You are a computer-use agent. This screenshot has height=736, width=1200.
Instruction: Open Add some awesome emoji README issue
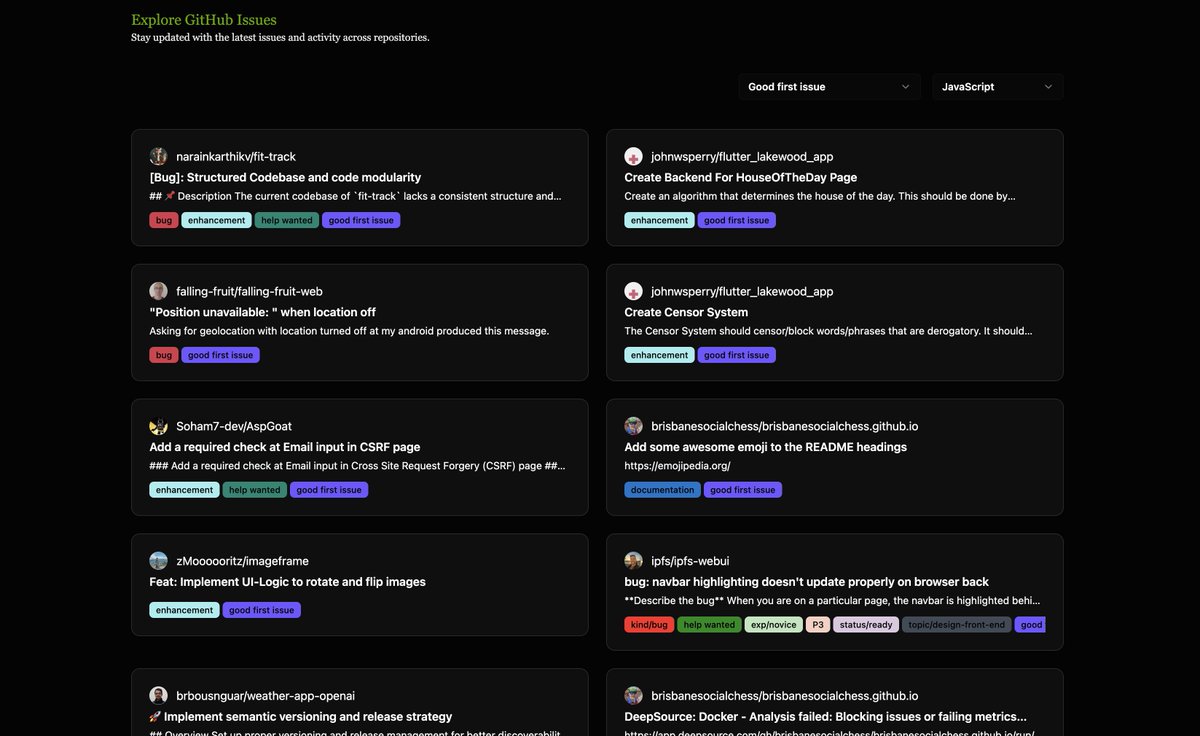pos(766,447)
